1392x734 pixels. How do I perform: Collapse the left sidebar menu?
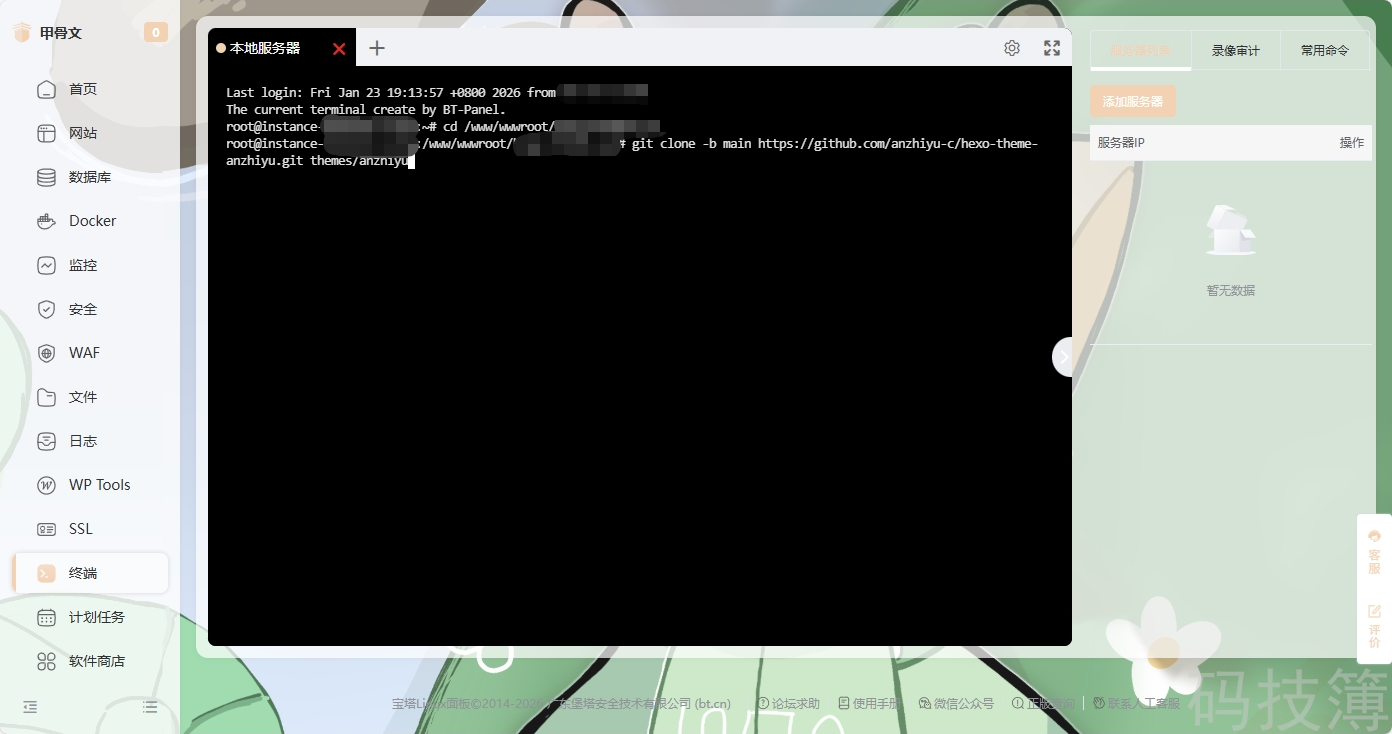pyautogui.click(x=30, y=707)
